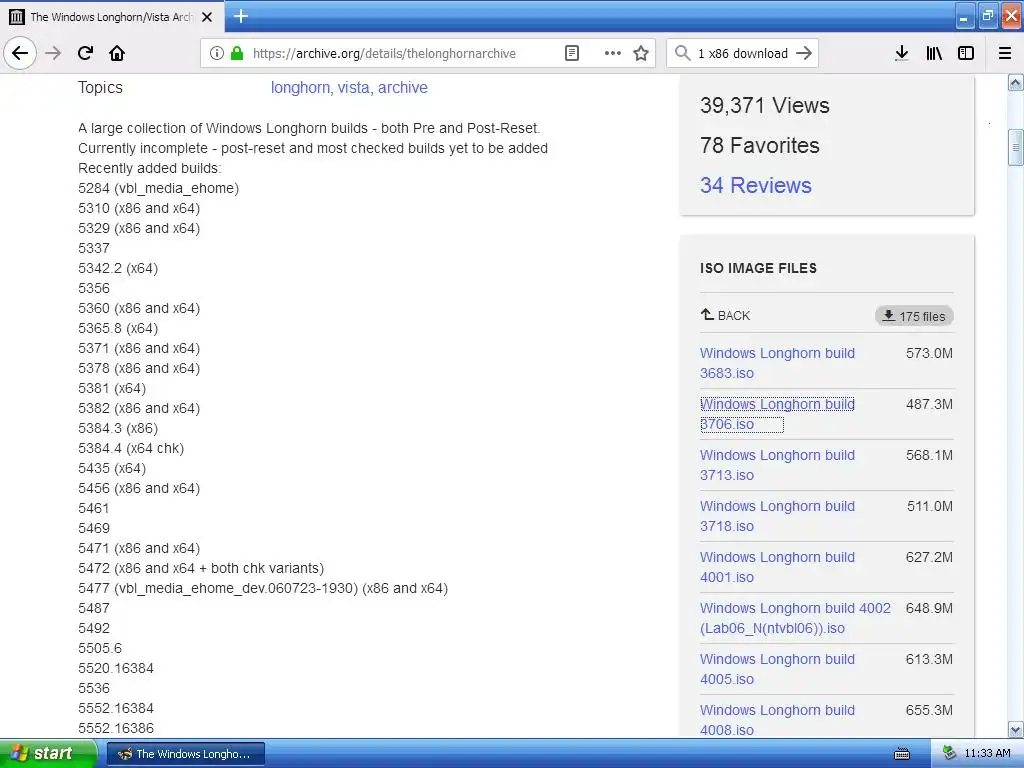Open the library bookshelf icon
This screenshot has width=1024, height=768.
934,53
